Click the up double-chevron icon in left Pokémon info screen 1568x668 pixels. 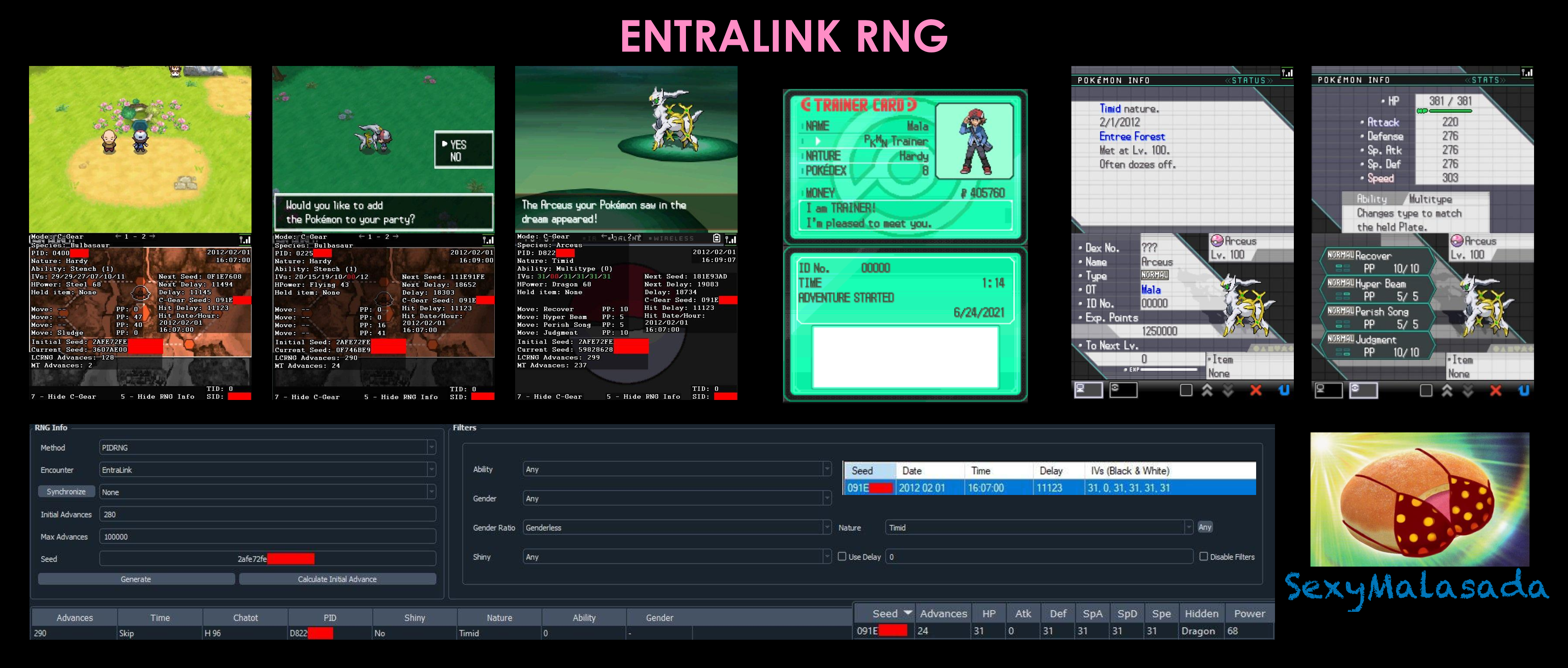1207,391
